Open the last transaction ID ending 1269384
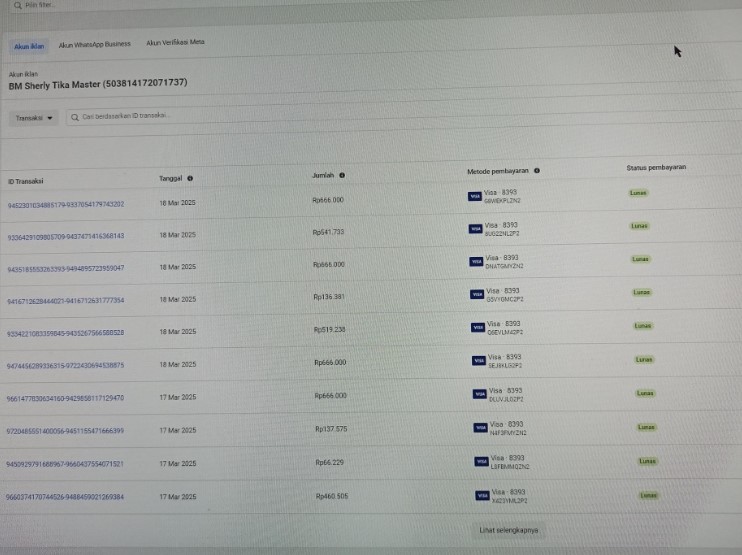The image size is (742, 555). click(66, 497)
